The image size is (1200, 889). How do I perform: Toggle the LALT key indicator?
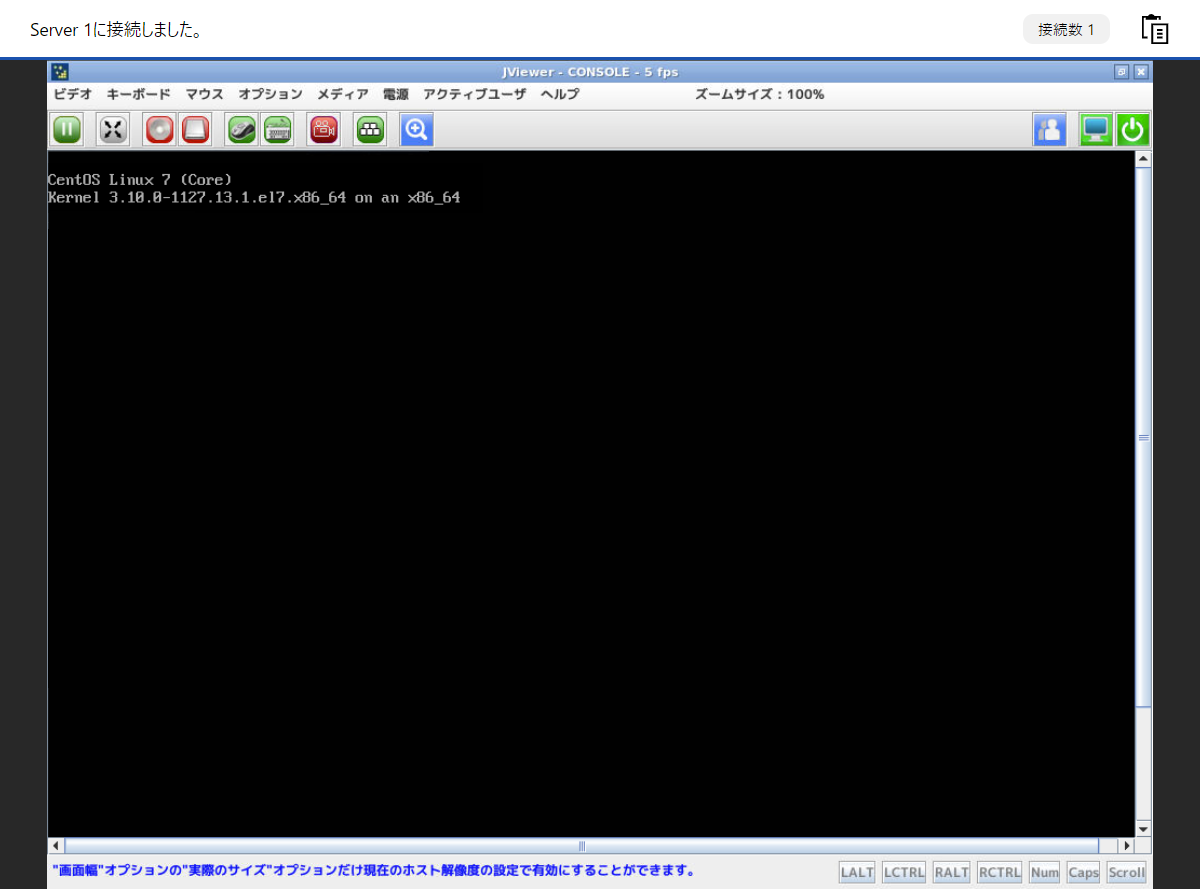click(x=856, y=872)
